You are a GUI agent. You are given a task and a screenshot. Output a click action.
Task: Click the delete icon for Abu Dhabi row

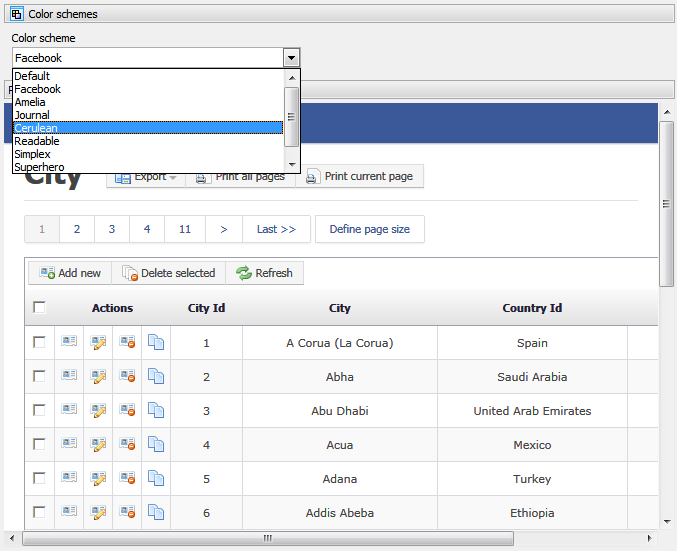click(127, 410)
